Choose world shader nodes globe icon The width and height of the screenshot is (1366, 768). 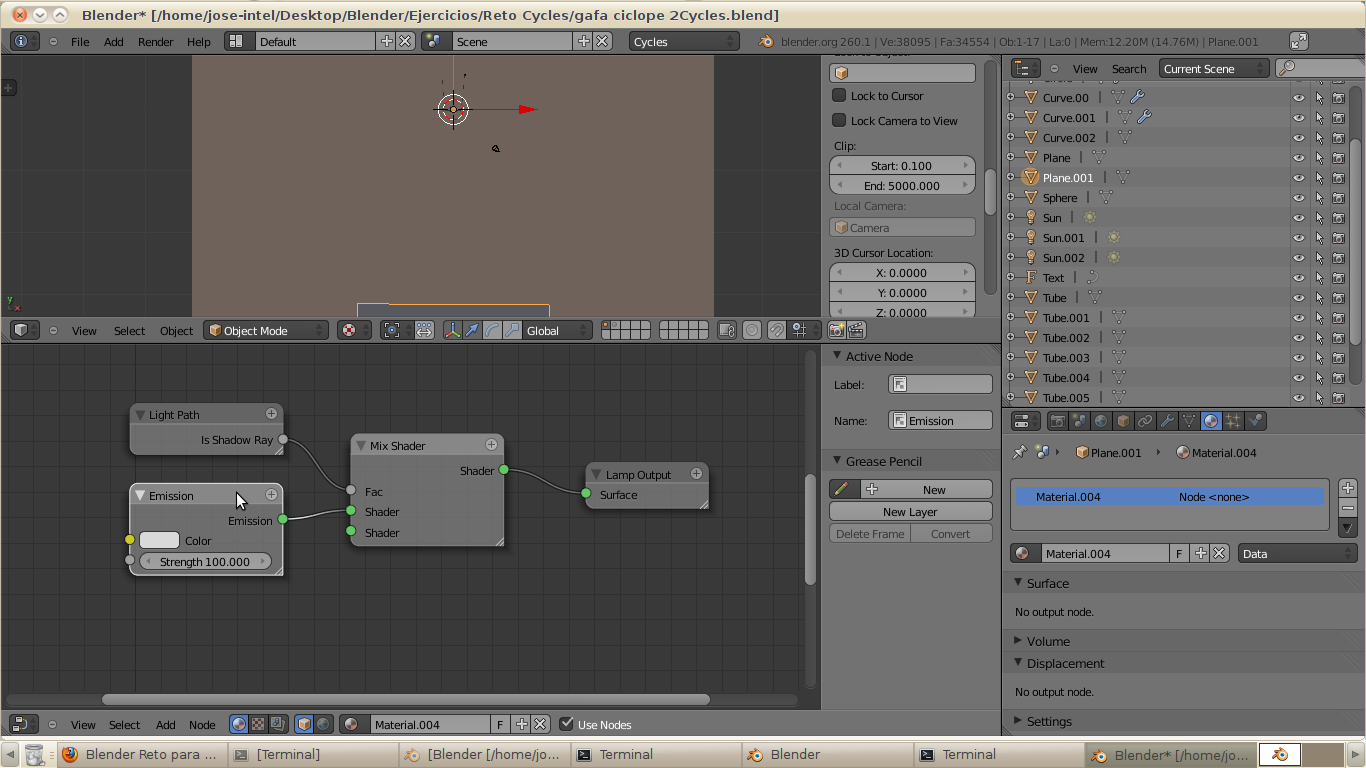324,724
